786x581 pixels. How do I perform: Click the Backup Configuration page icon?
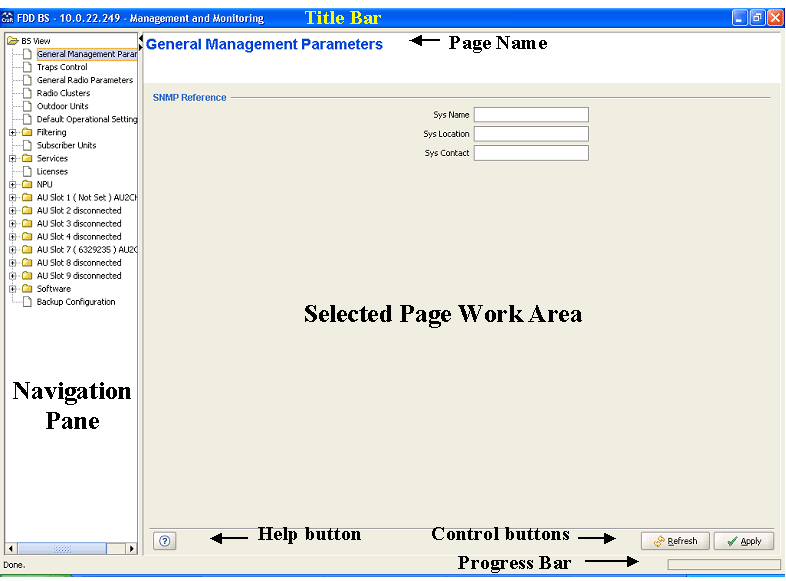27,302
